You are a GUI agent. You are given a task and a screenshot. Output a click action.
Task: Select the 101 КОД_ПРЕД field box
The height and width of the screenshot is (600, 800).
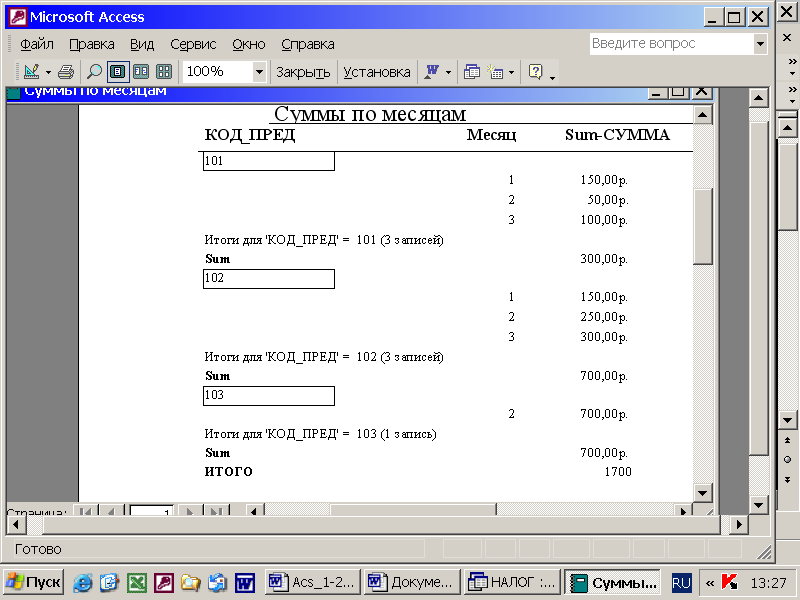(x=269, y=161)
